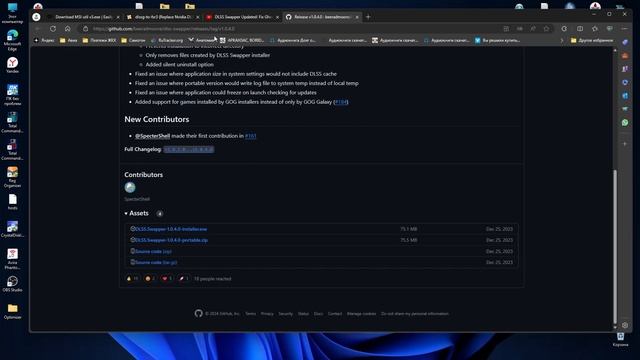Click the page vertical scrollbar thumb
This screenshot has height=360, width=640.
coord(615,247)
